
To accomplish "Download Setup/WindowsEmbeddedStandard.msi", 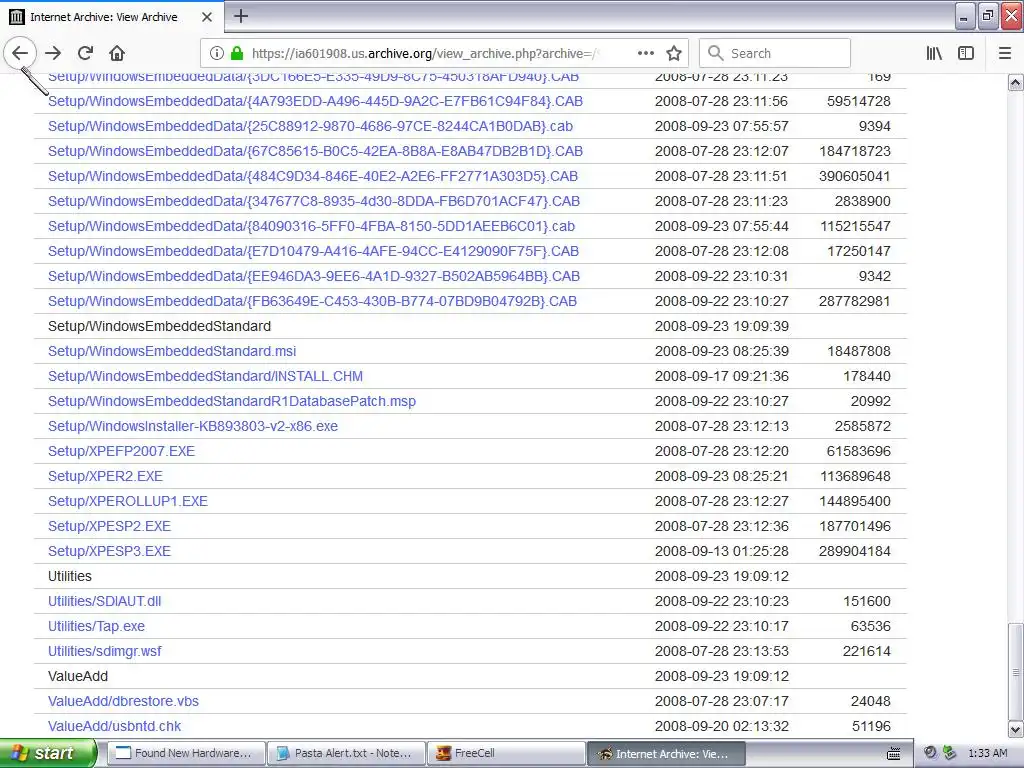I will click(x=172, y=351).
